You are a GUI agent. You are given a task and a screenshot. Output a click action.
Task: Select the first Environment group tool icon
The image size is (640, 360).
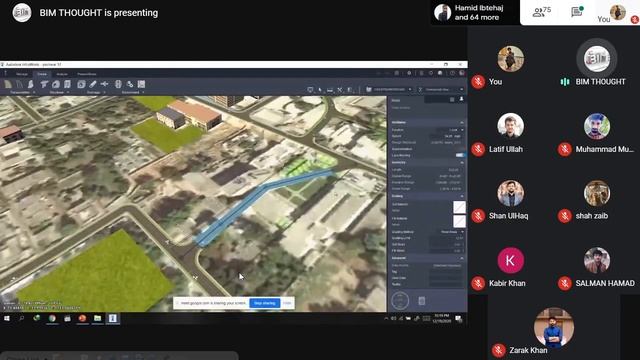pyautogui.click(x=118, y=84)
